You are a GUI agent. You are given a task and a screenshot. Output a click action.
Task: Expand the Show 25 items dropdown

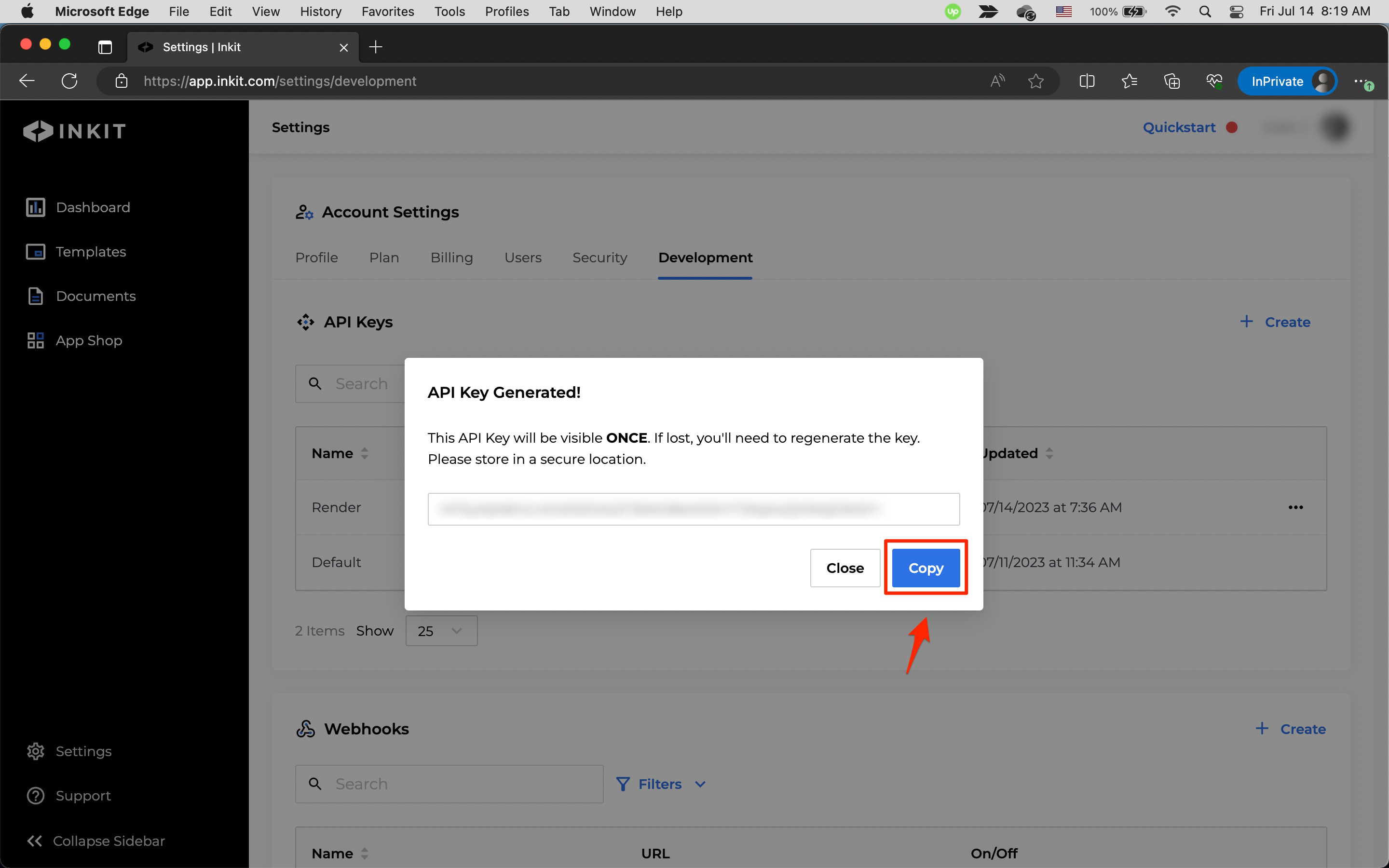[x=441, y=631]
